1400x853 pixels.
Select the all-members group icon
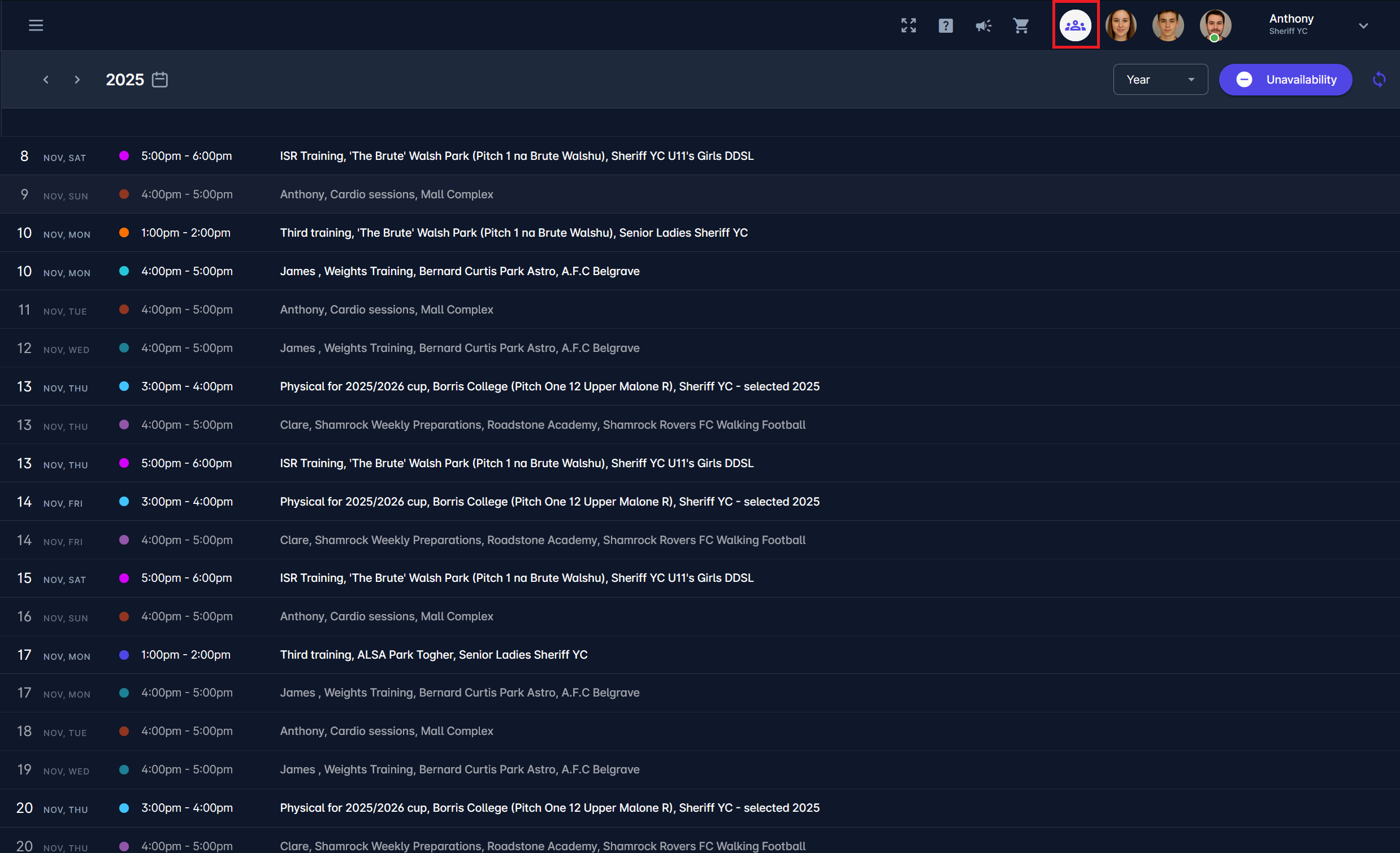1075,25
